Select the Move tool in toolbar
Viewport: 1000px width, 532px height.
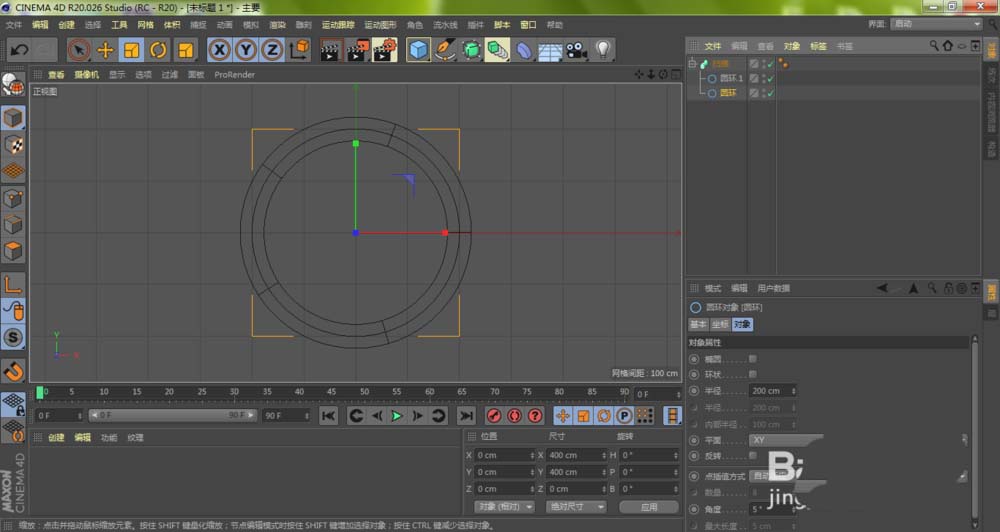click(x=105, y=50)
